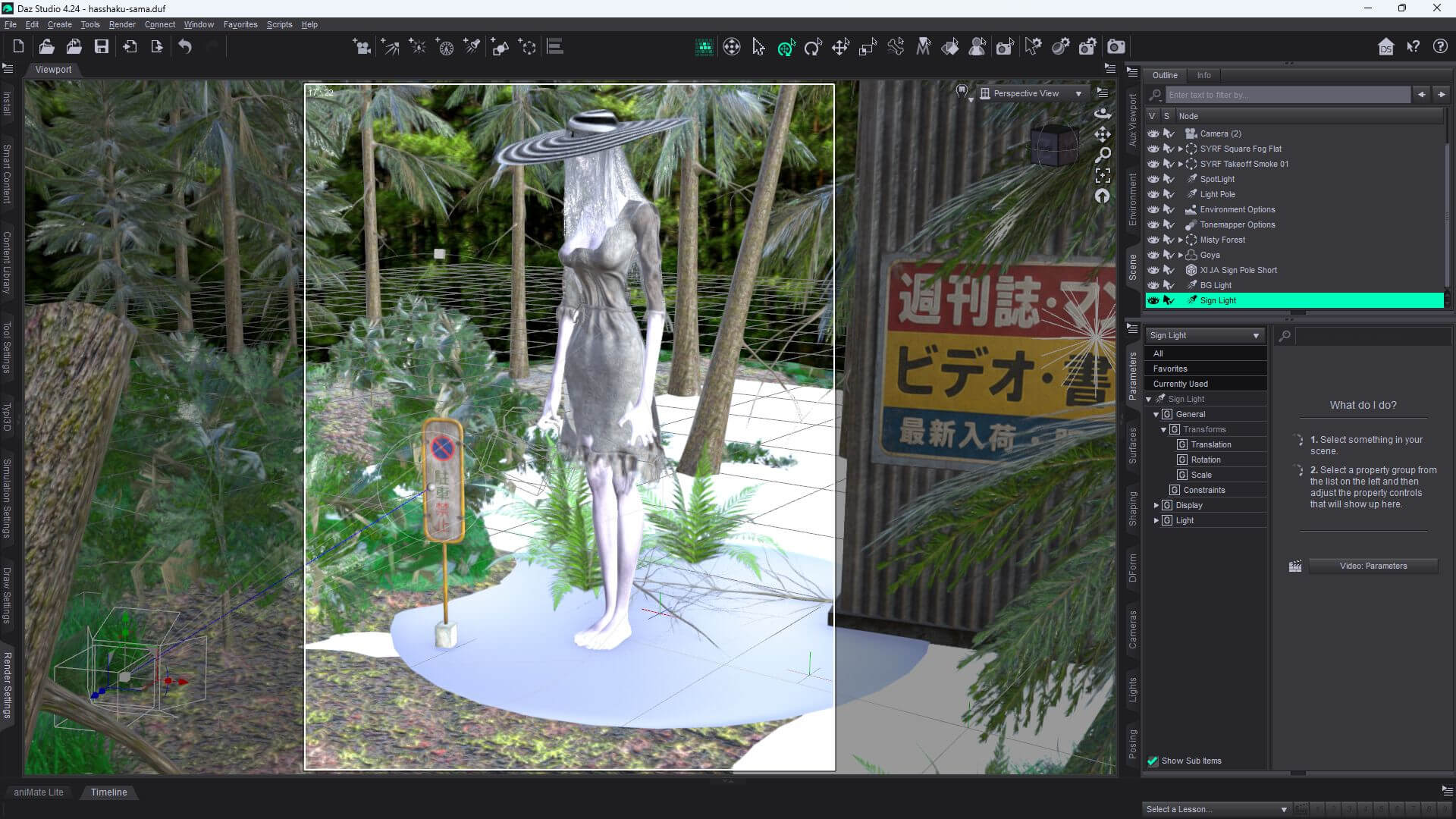
Task: Select the Universal tool with the green circle icon
Action: (x=786, y=48)
